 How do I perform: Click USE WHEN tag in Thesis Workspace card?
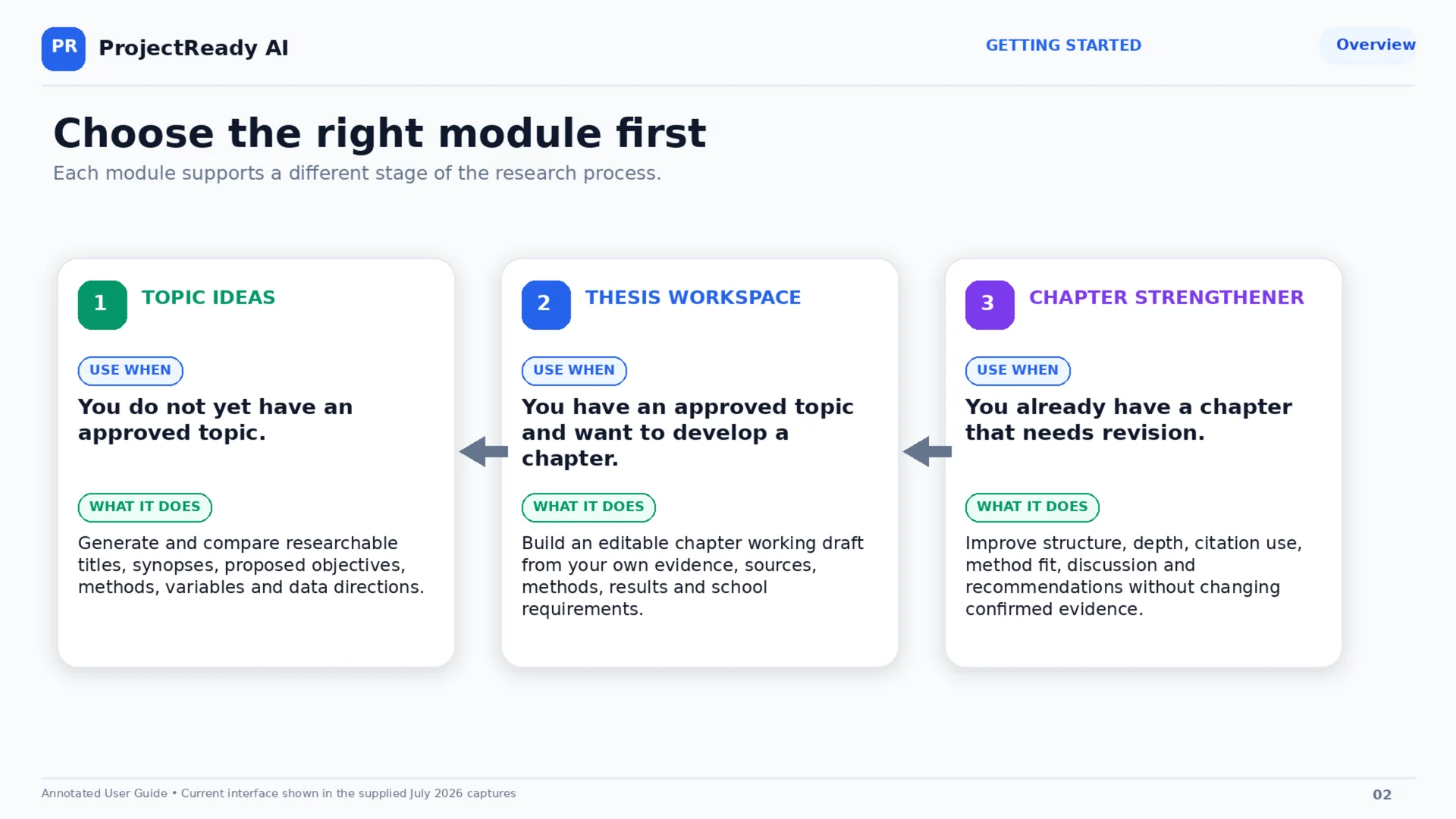[x=574, y=371]
